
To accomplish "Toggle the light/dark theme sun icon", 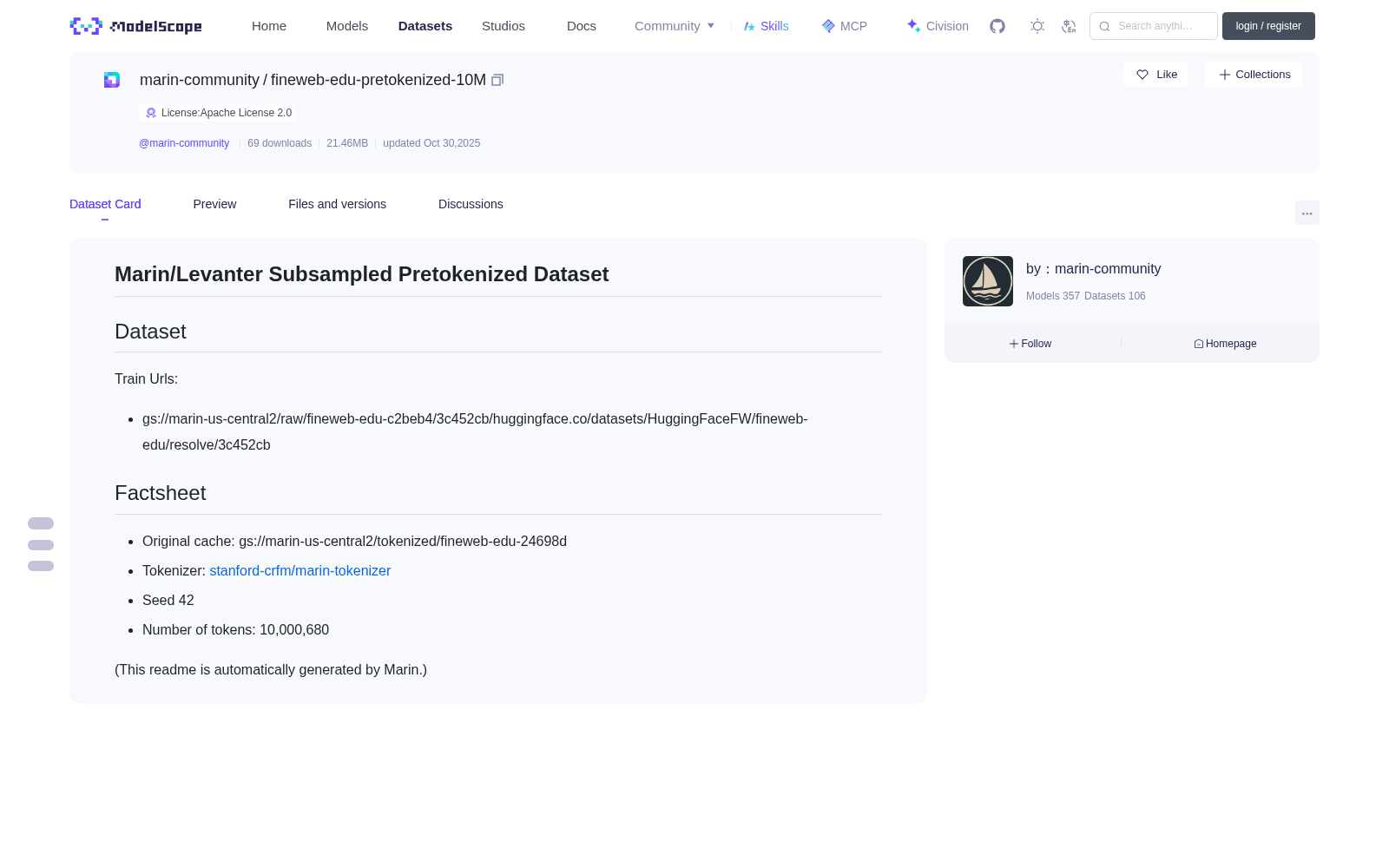I will [1037, 26].
